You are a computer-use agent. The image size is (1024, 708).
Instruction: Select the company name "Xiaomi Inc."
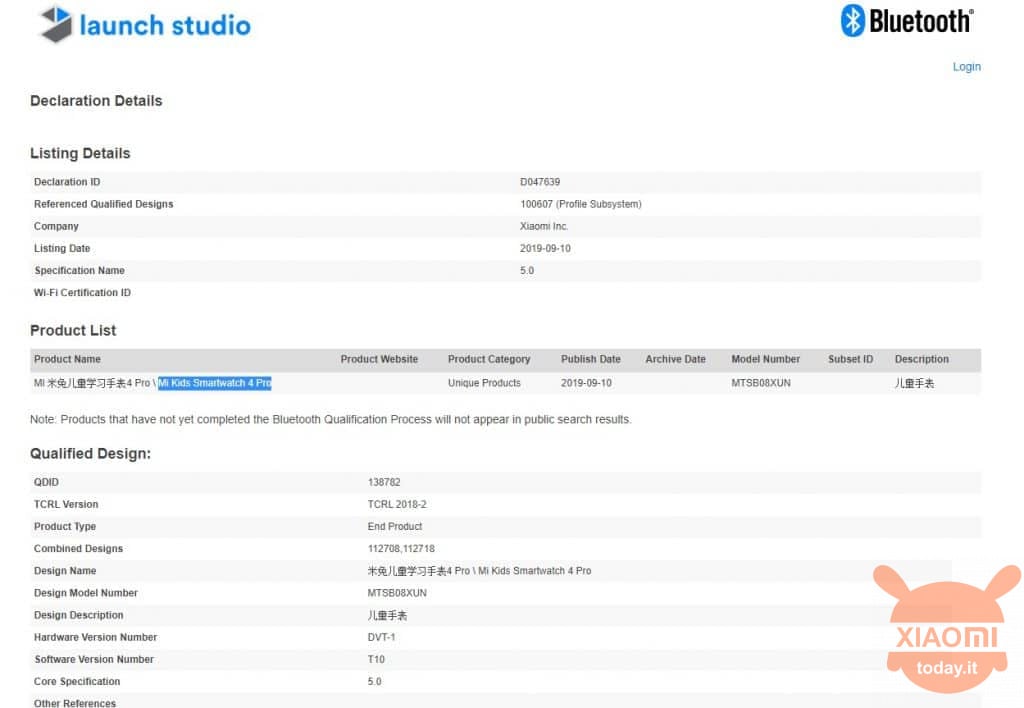[544, 226]
